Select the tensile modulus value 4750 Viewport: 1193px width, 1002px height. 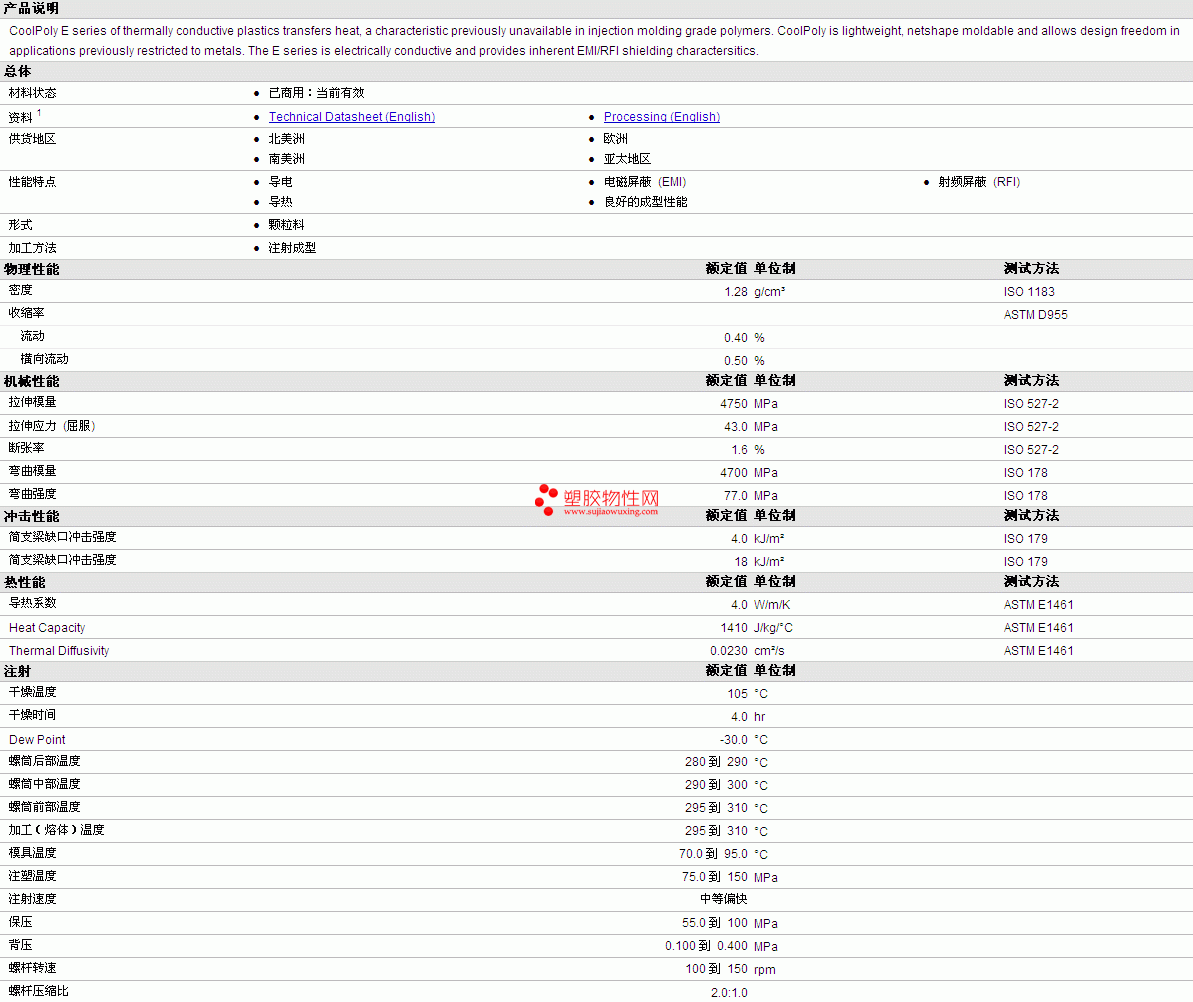734,404
